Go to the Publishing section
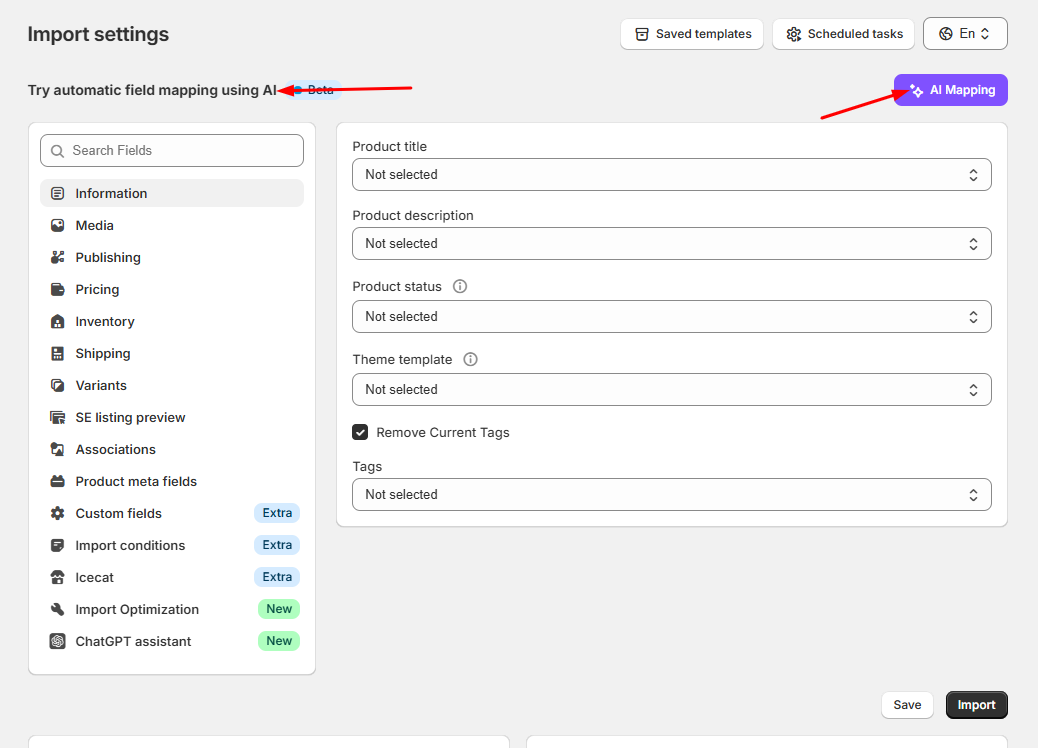1038x748 pixels. 172,257
